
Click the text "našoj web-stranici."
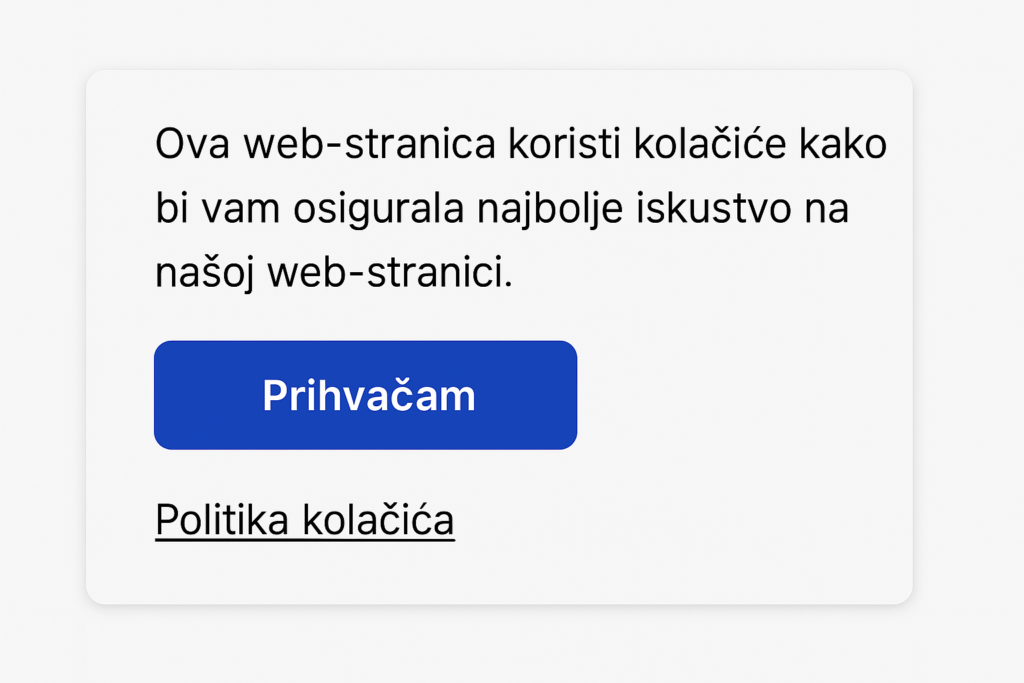coord(334,272)
